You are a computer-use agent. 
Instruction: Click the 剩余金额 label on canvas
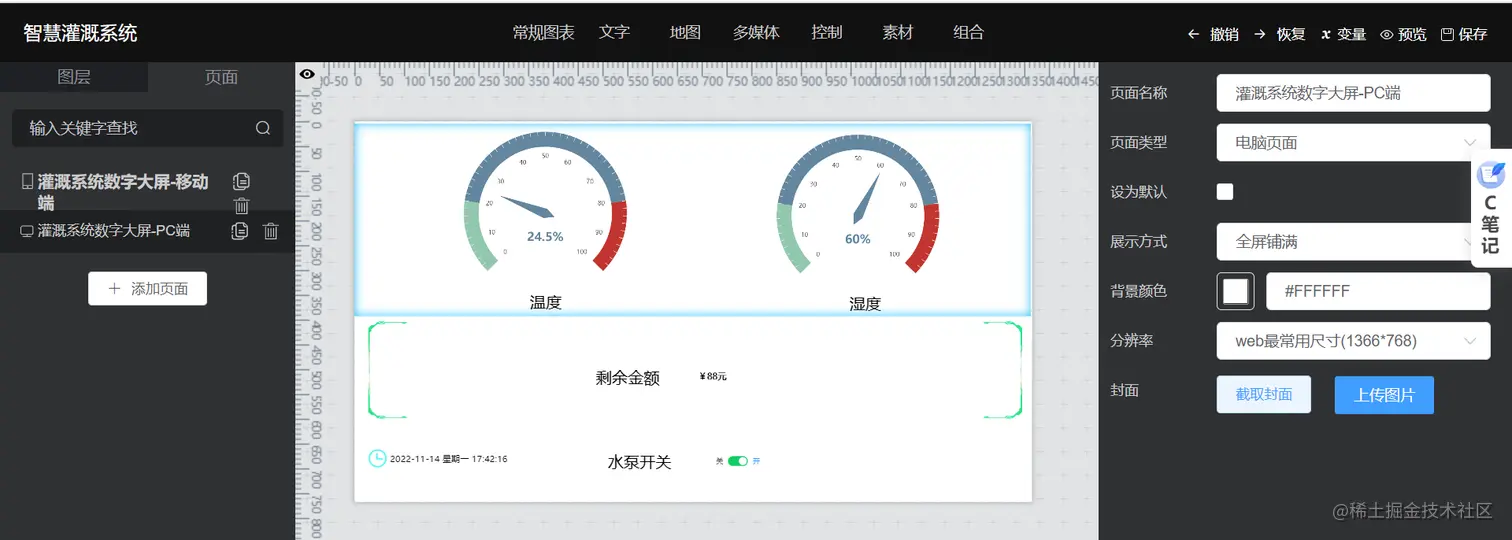coord(627,378)
